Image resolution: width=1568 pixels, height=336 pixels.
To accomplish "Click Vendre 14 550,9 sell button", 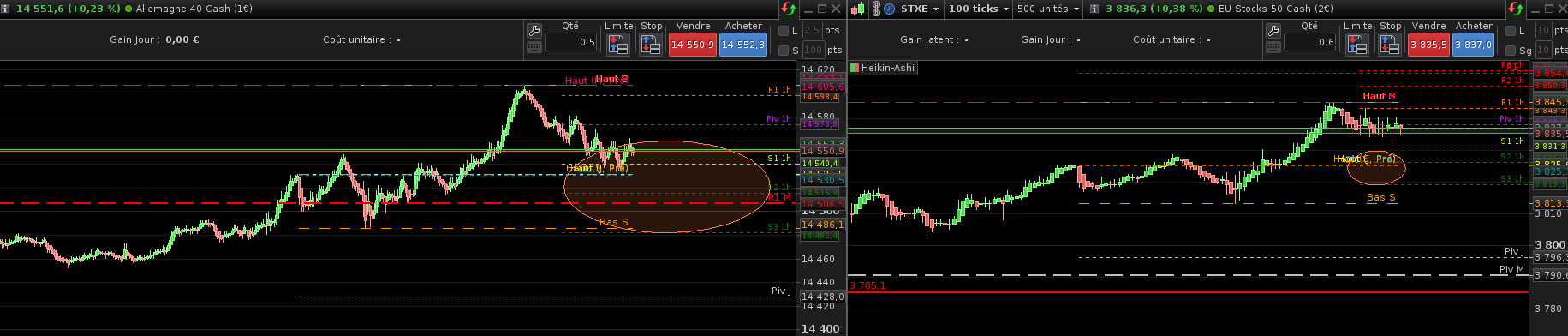I will click(692, 45).
